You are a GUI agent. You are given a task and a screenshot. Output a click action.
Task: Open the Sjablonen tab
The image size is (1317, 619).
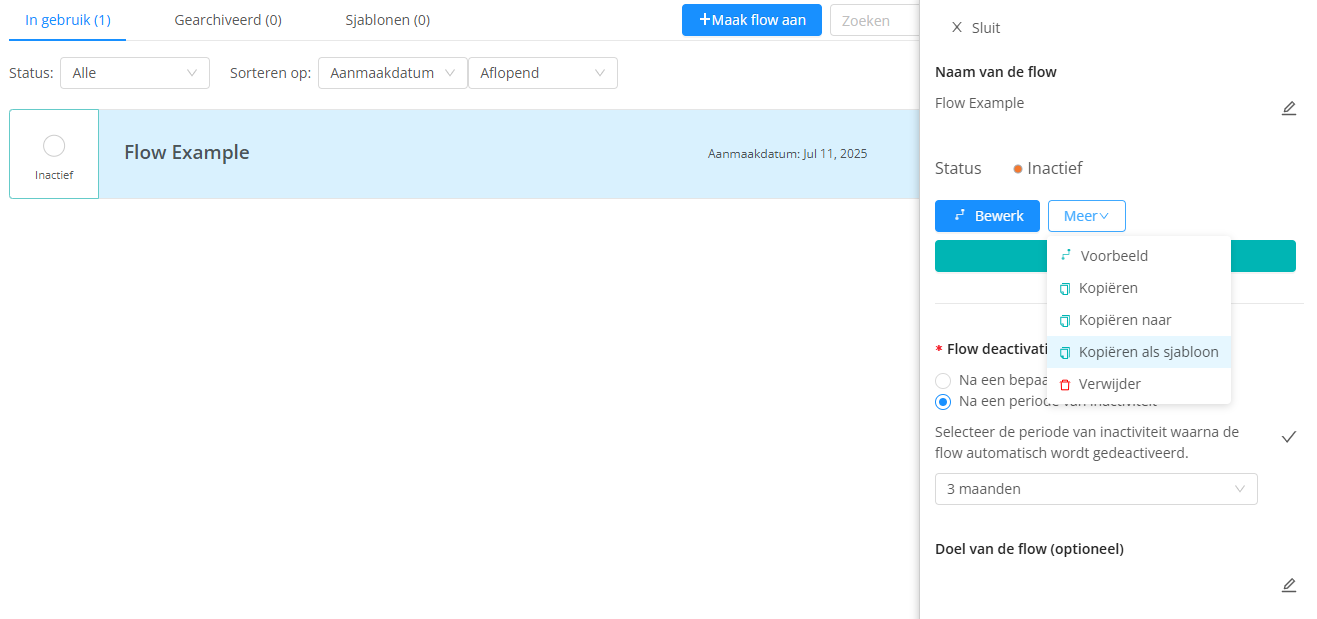click(387, 20)
